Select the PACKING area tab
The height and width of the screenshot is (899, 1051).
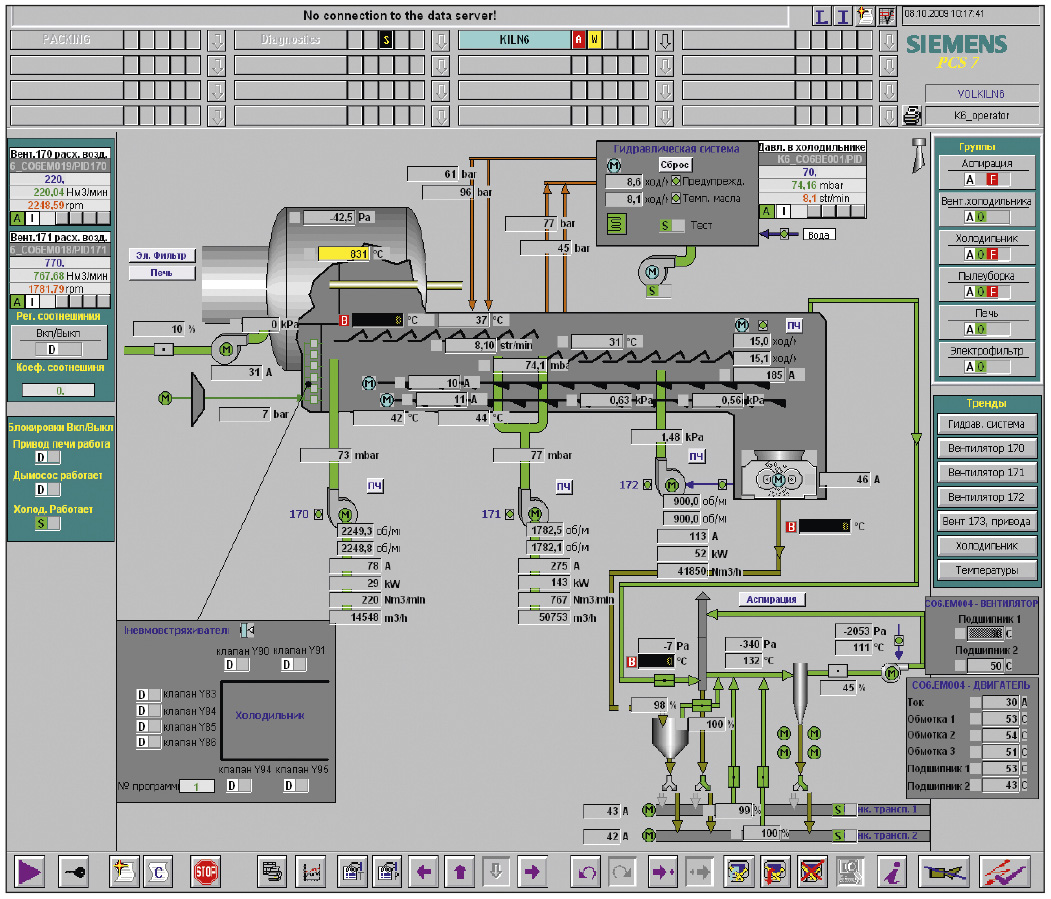(67, 40)
